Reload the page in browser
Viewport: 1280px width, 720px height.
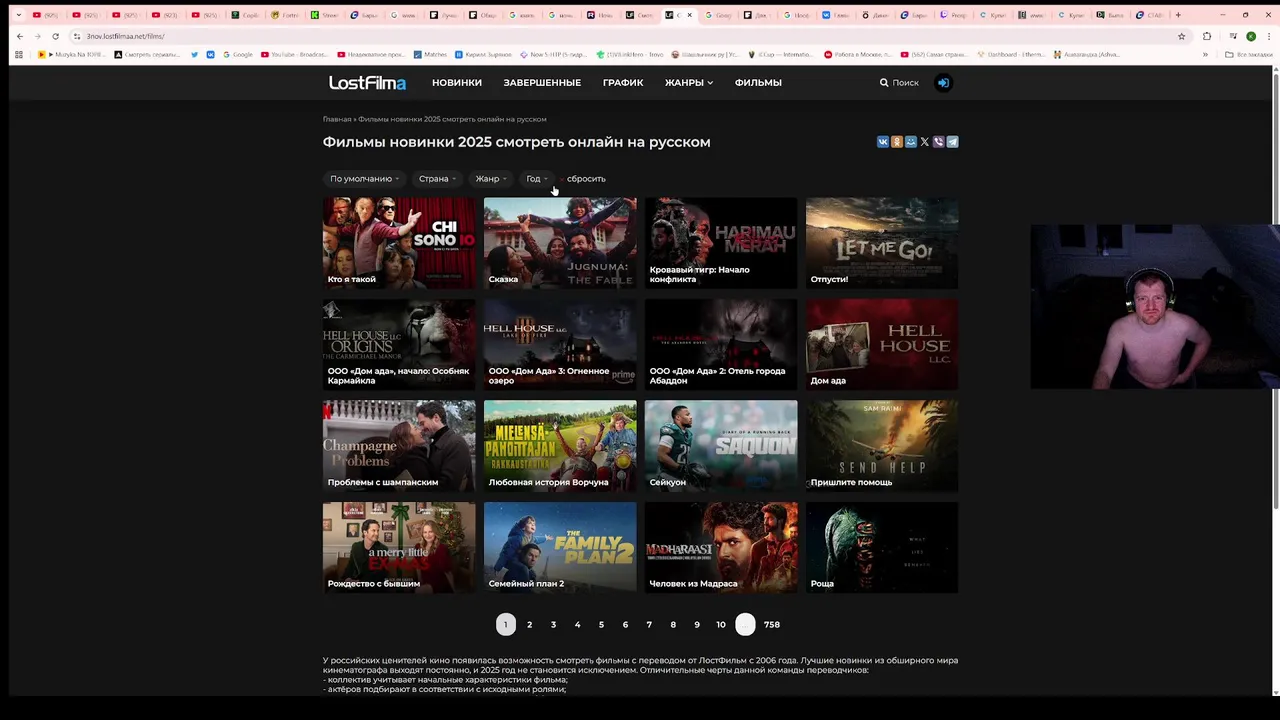55,36
